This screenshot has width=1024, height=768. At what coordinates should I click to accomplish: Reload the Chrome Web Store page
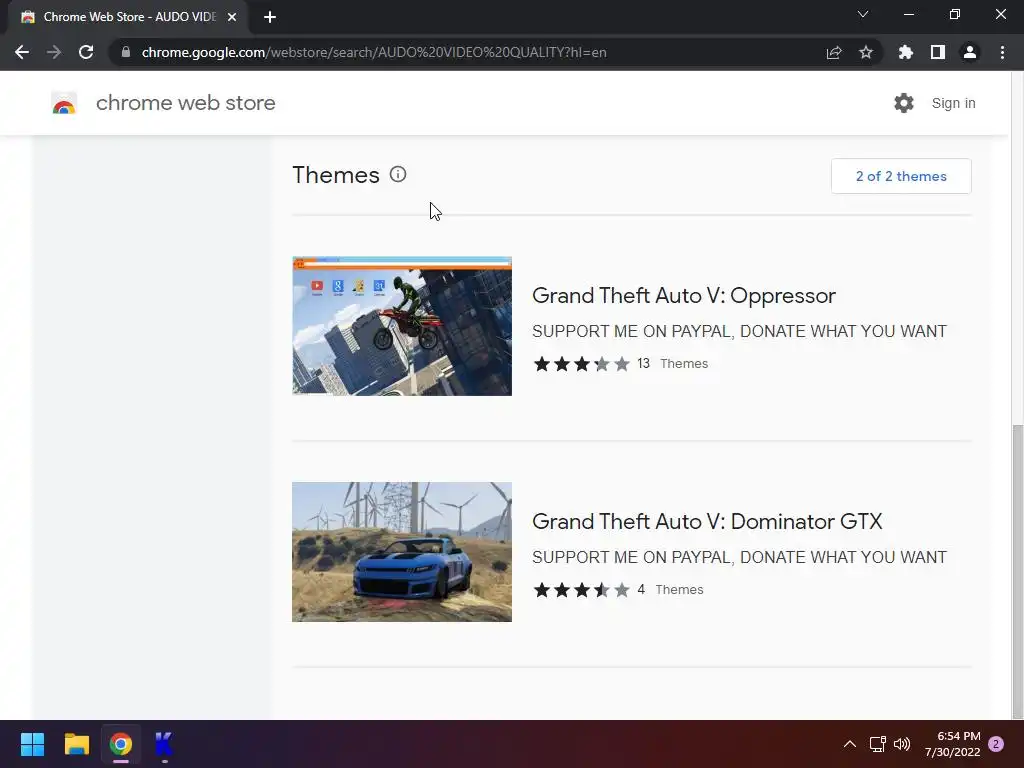point(86,52)
